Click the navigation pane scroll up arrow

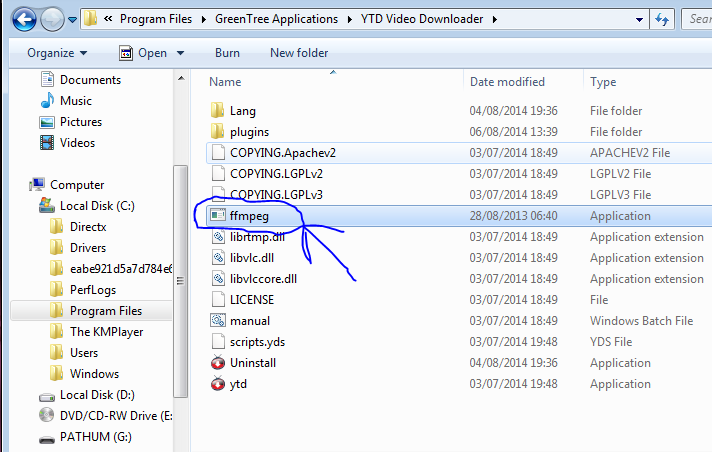click(x=181, y=78)
